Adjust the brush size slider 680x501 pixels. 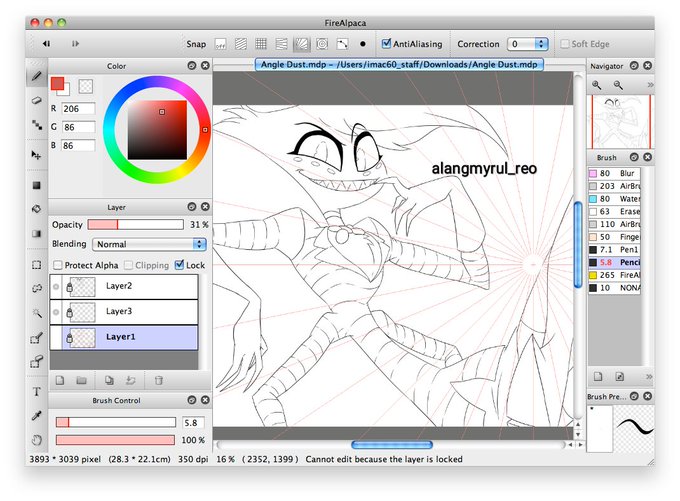[115, 422]
